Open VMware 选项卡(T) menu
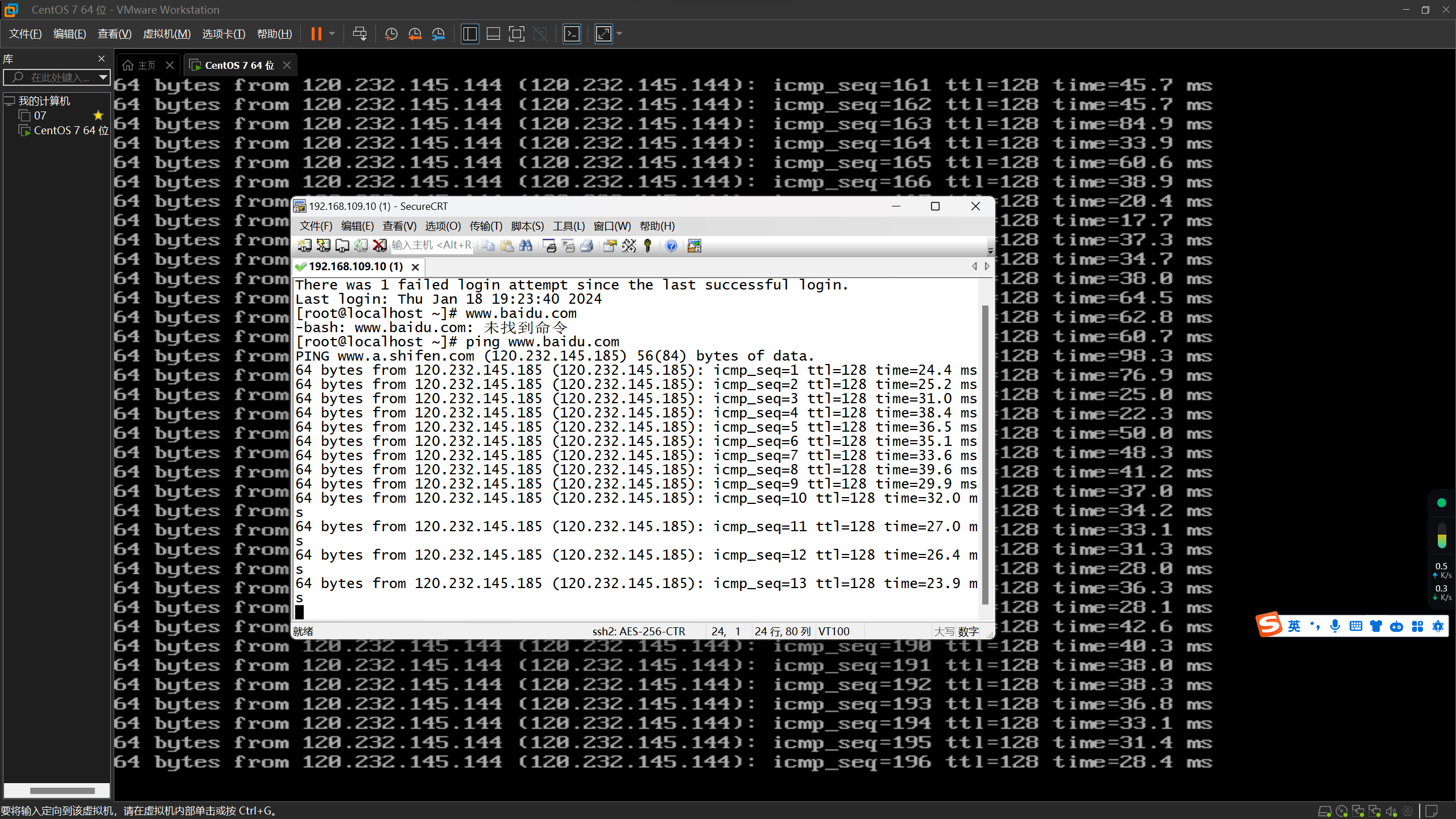 tap(224, 34)
